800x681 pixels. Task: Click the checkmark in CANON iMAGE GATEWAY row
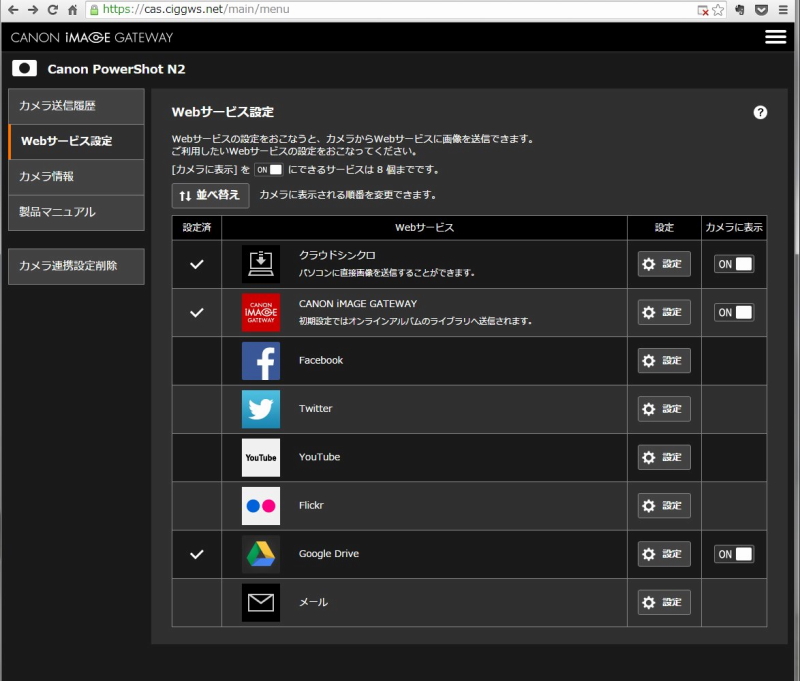(x=197, y=312)
